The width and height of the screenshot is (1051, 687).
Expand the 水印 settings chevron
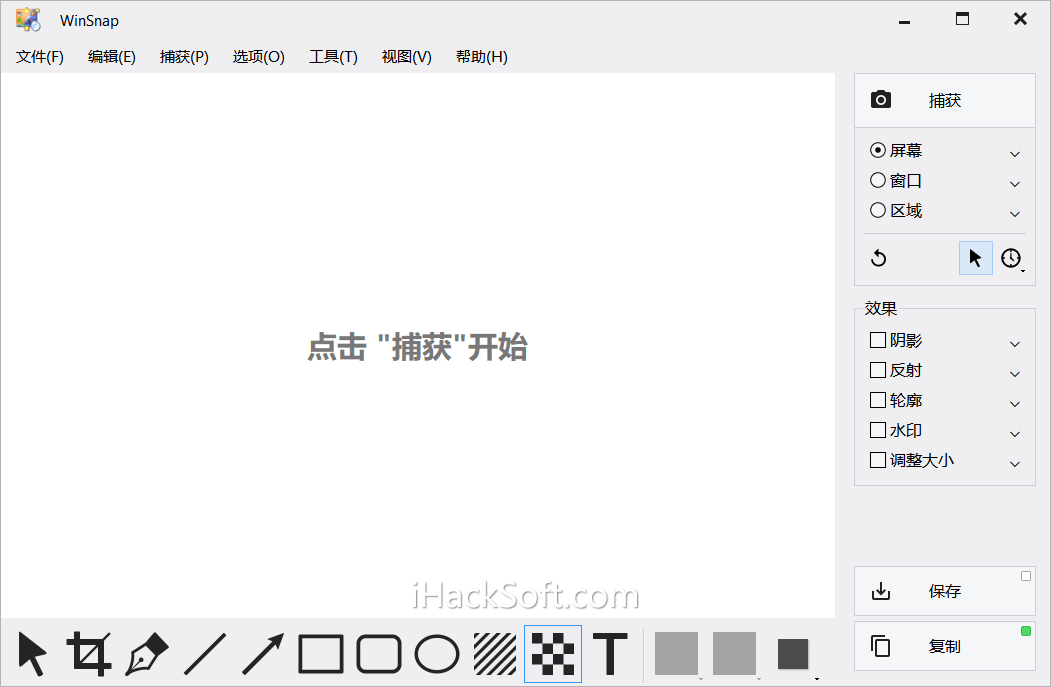tap(1015, 434)
